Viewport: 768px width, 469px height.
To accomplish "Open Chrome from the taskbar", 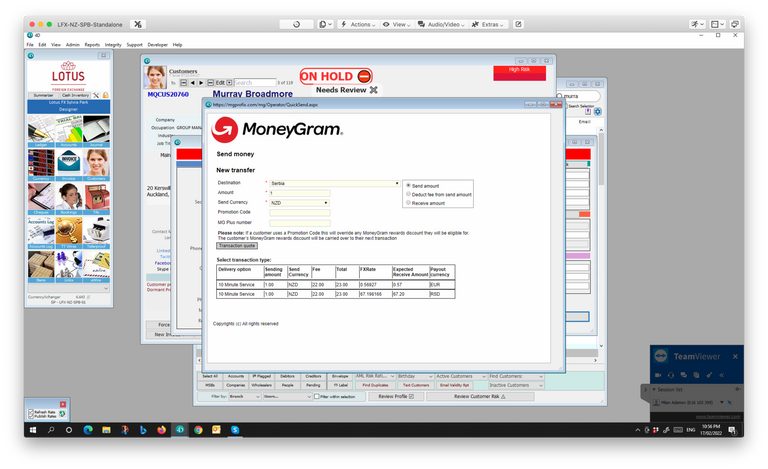I will coord(198,430).
